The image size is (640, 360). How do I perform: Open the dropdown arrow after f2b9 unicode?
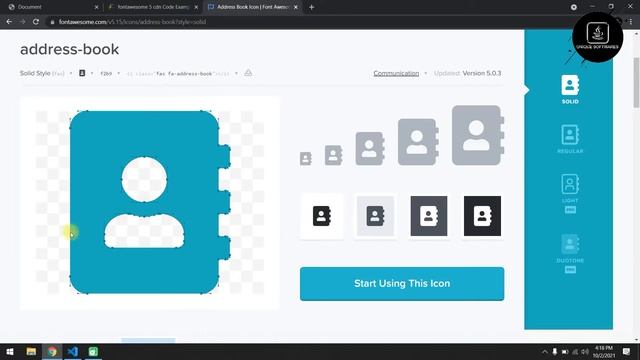coord(119,73)
